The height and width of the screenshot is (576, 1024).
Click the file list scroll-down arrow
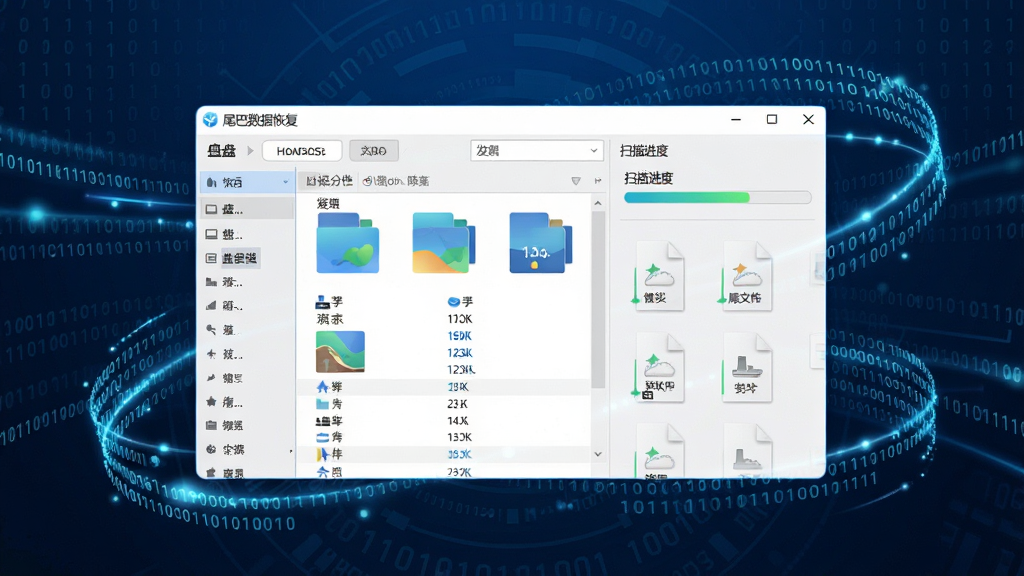pos(598,454)
